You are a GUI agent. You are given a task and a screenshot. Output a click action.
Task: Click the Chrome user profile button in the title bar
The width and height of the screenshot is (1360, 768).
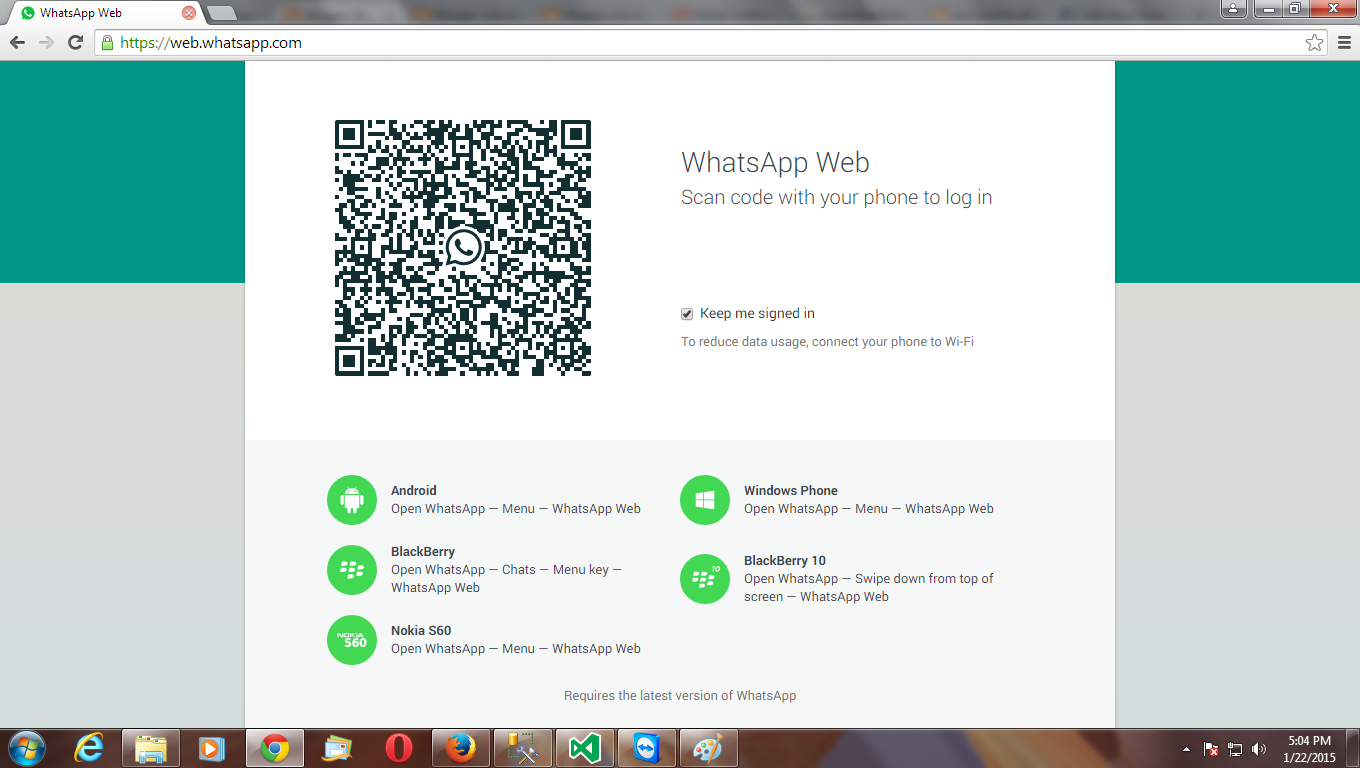click(x=1235, y=8)
